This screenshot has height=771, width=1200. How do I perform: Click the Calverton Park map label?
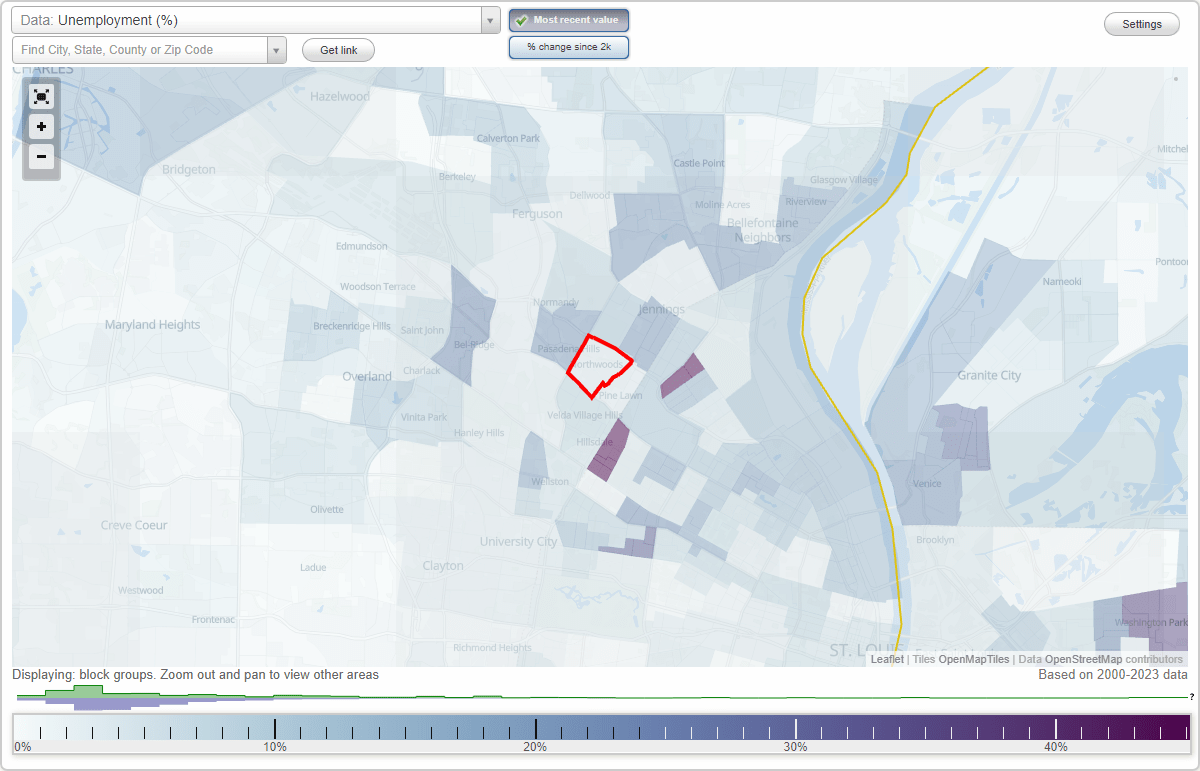tap(508, 139)
